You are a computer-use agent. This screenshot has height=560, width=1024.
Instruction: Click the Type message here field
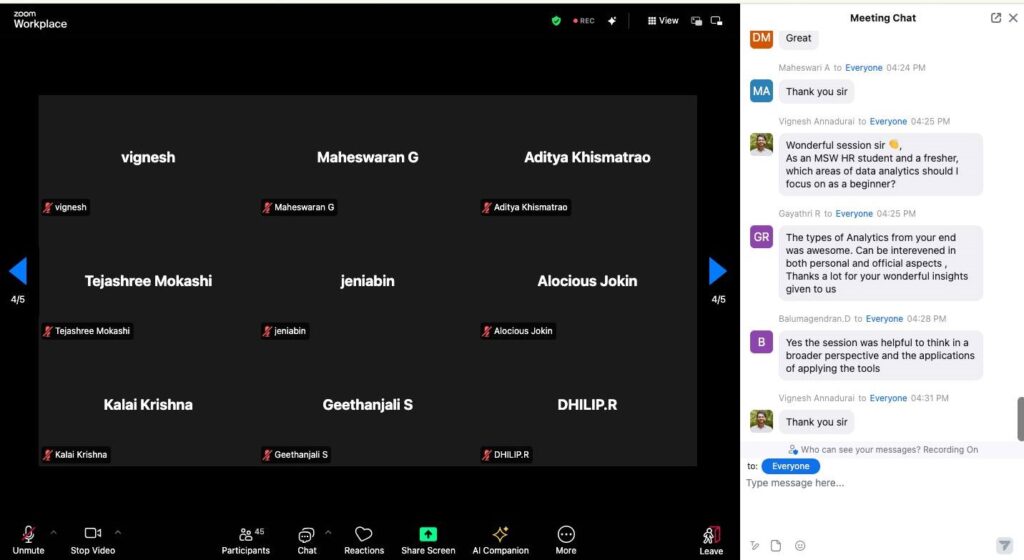[870, 483]
